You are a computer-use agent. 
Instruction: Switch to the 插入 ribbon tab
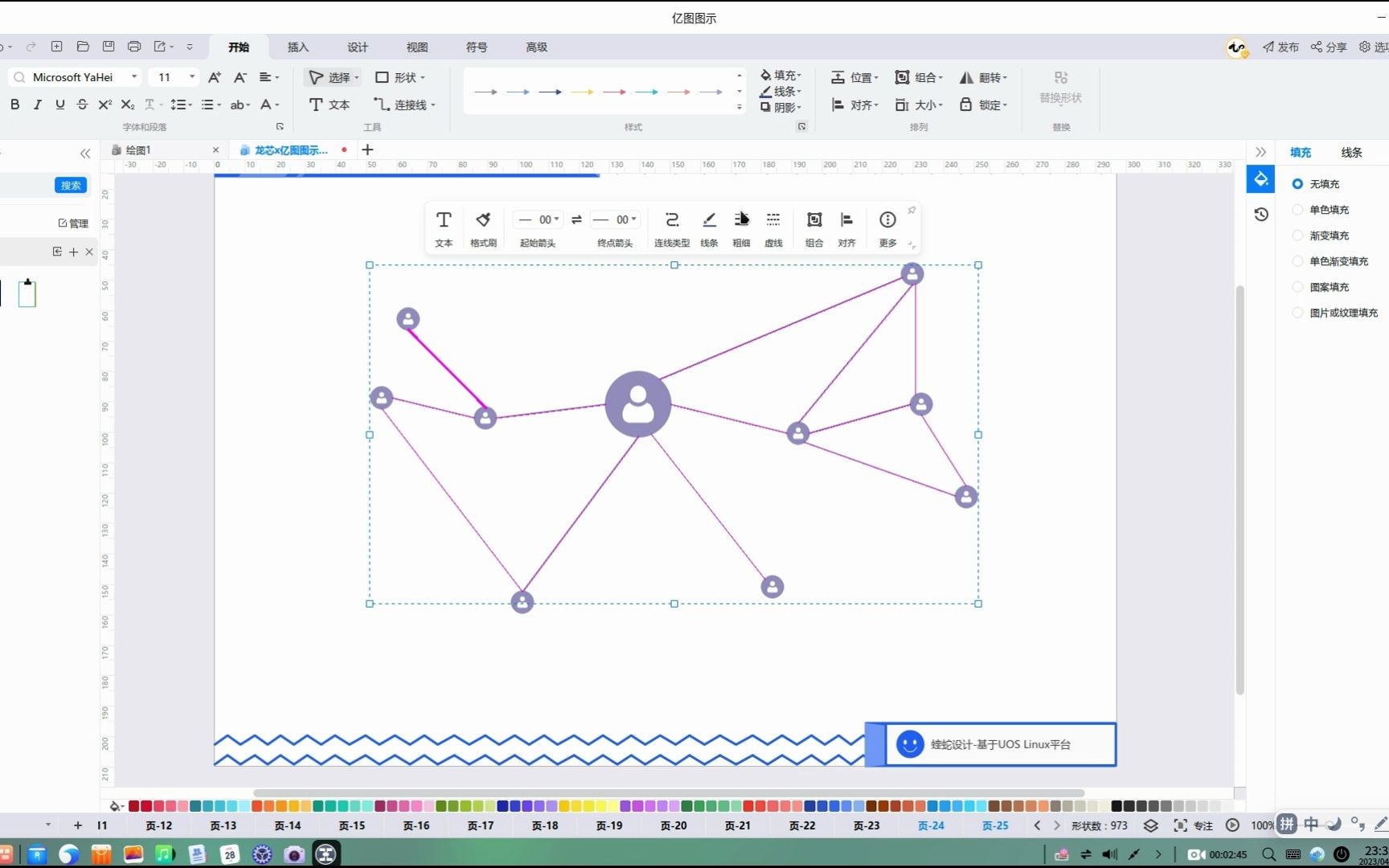point(298,47)
